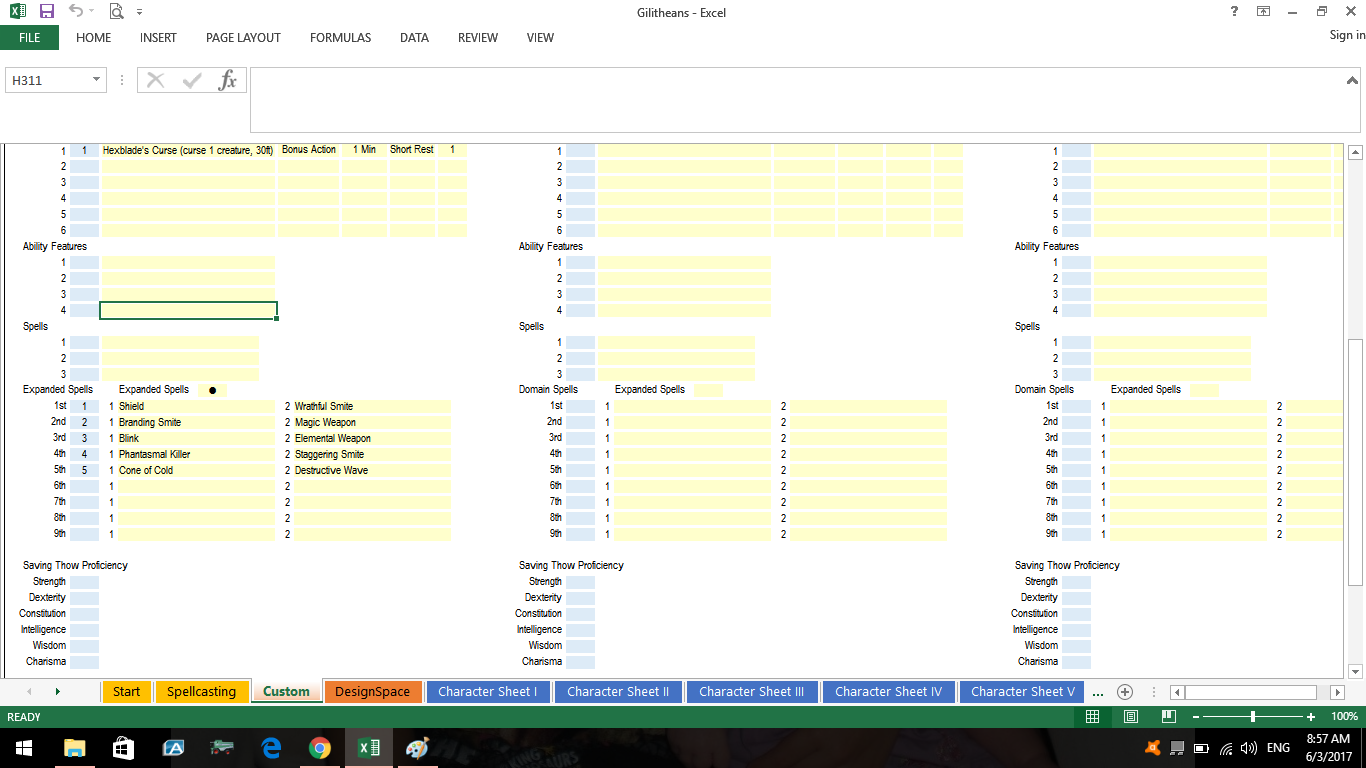Open the PAGE LAYOUT ribbon tab

point(243,38)
